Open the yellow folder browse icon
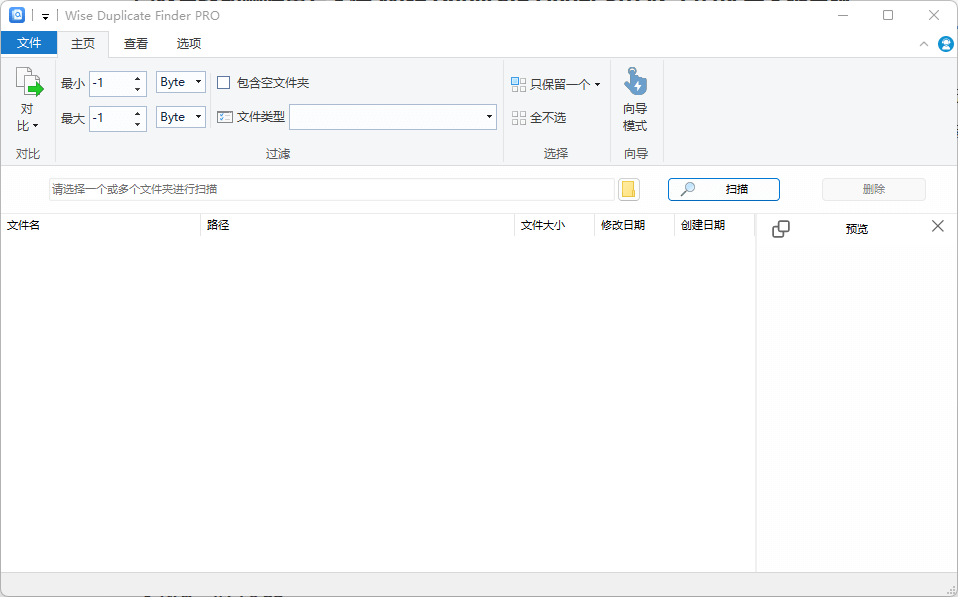The height and width of the screenshot is (597, 958). pos(629,189)
